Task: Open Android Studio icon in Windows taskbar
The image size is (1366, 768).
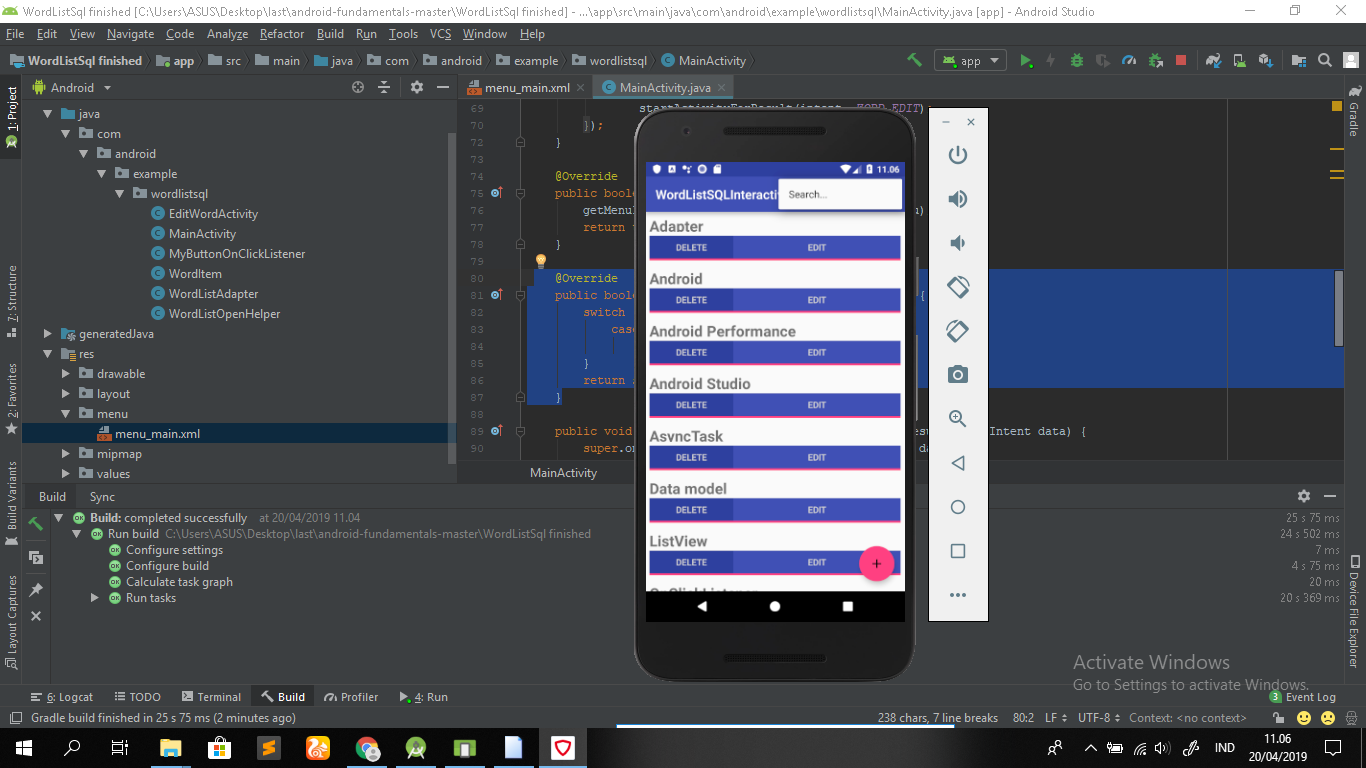Action: coord(416,747)
